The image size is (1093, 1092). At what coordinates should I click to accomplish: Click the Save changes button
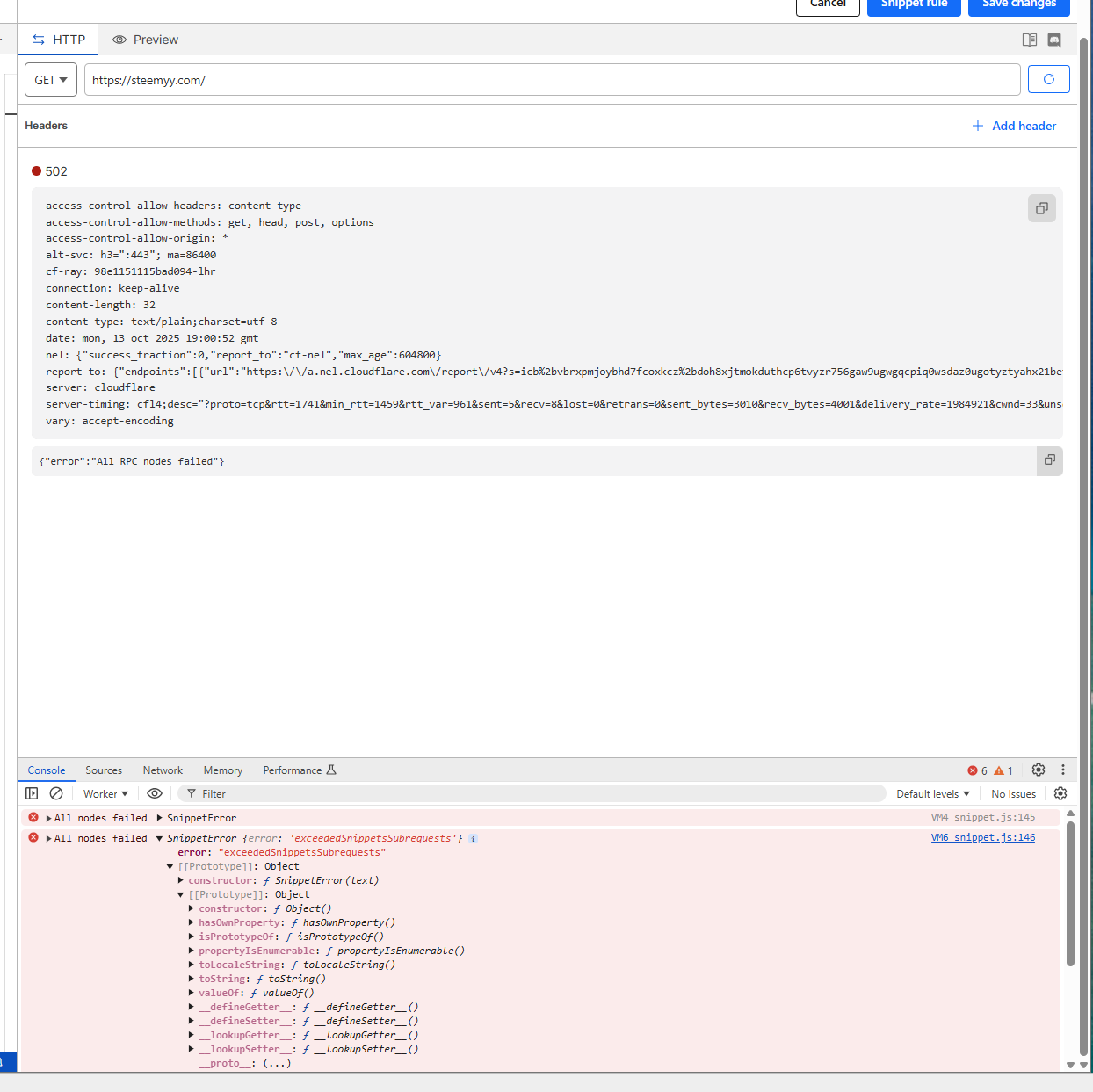tap(1019, 4)
